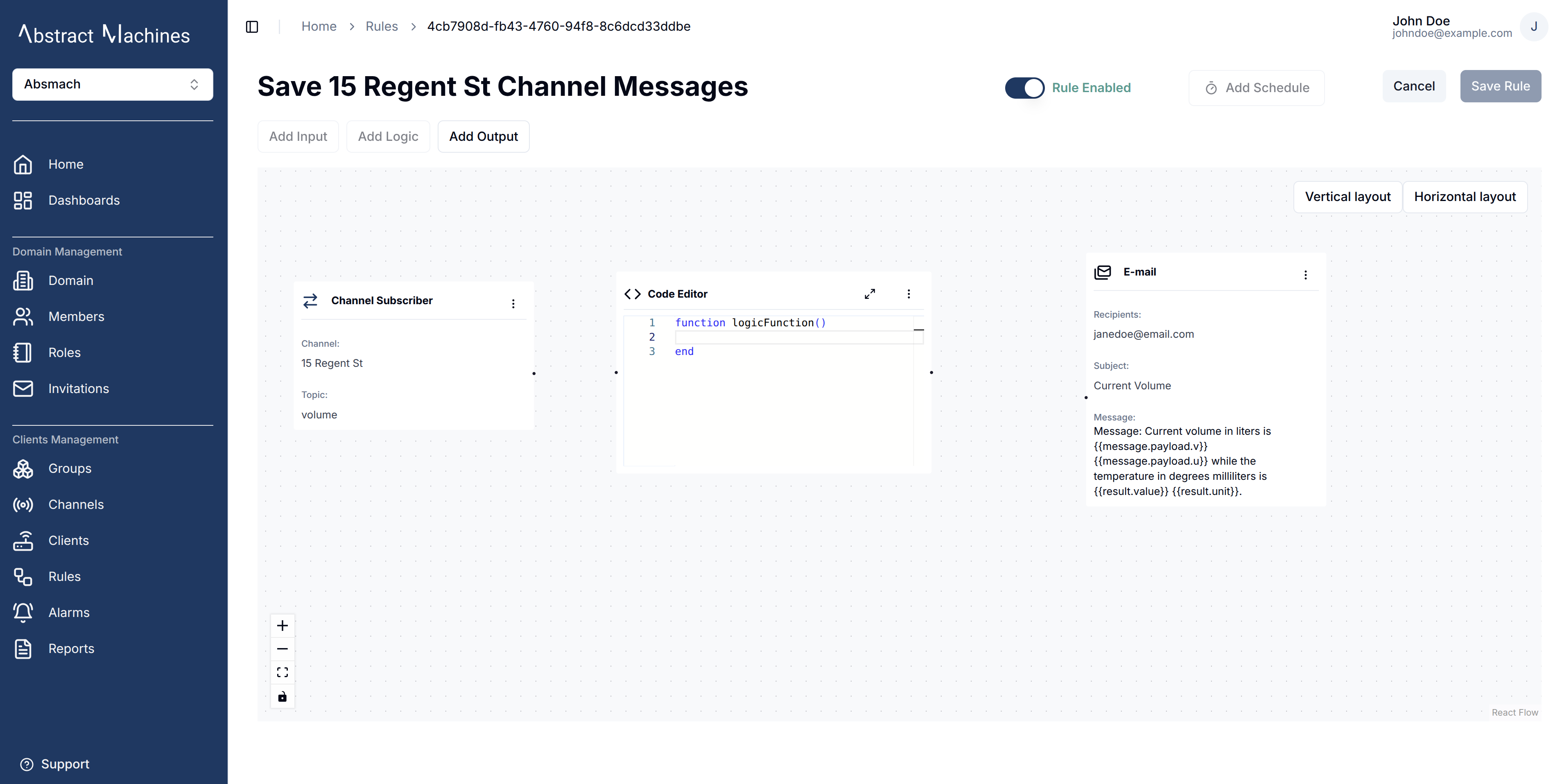Open the E-mail node three-dot menu
This screenshot has width=1562, height=784.
pyautogui.click(x=1306, y=275)
